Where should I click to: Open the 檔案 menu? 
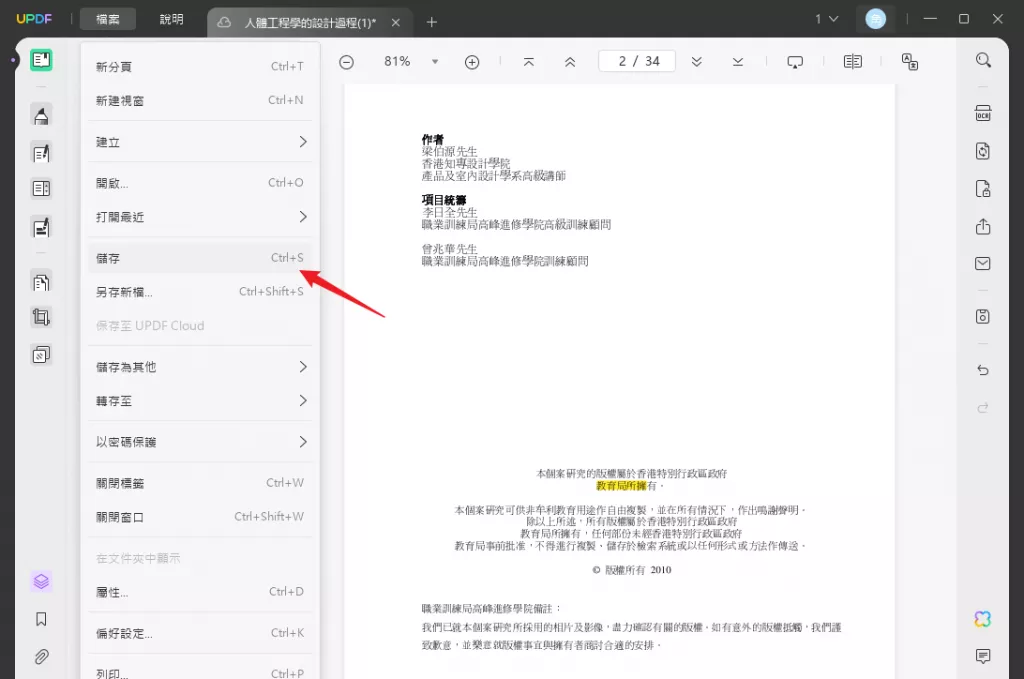pos(108,19)
